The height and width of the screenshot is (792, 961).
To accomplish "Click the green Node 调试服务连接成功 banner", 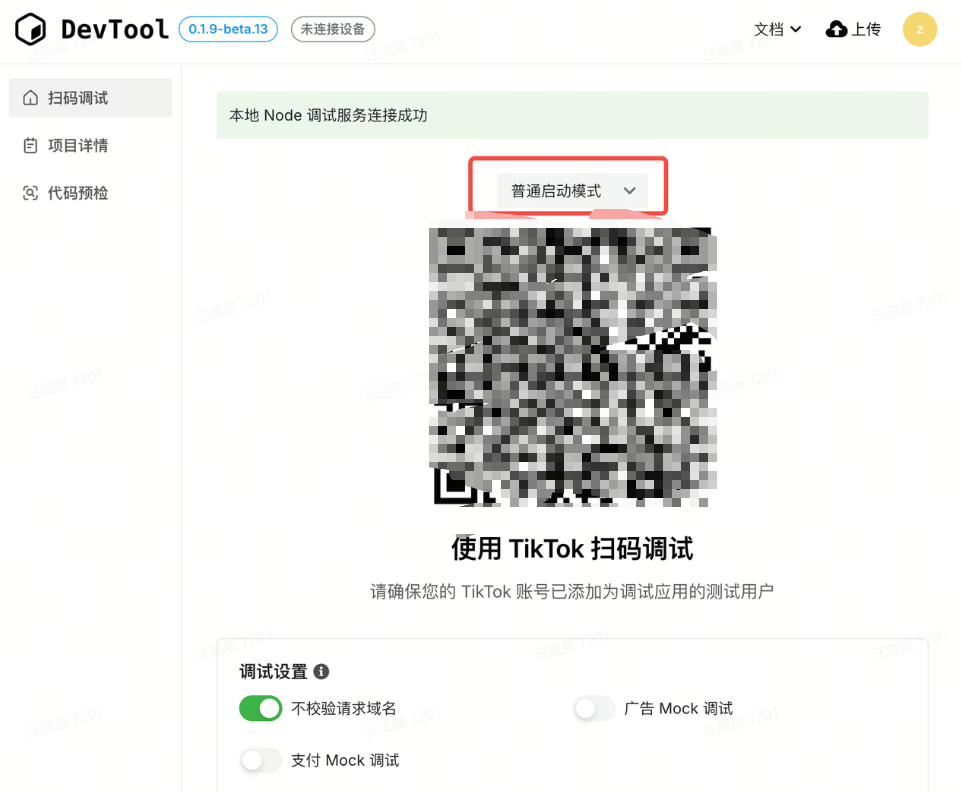I will (572, 116).
